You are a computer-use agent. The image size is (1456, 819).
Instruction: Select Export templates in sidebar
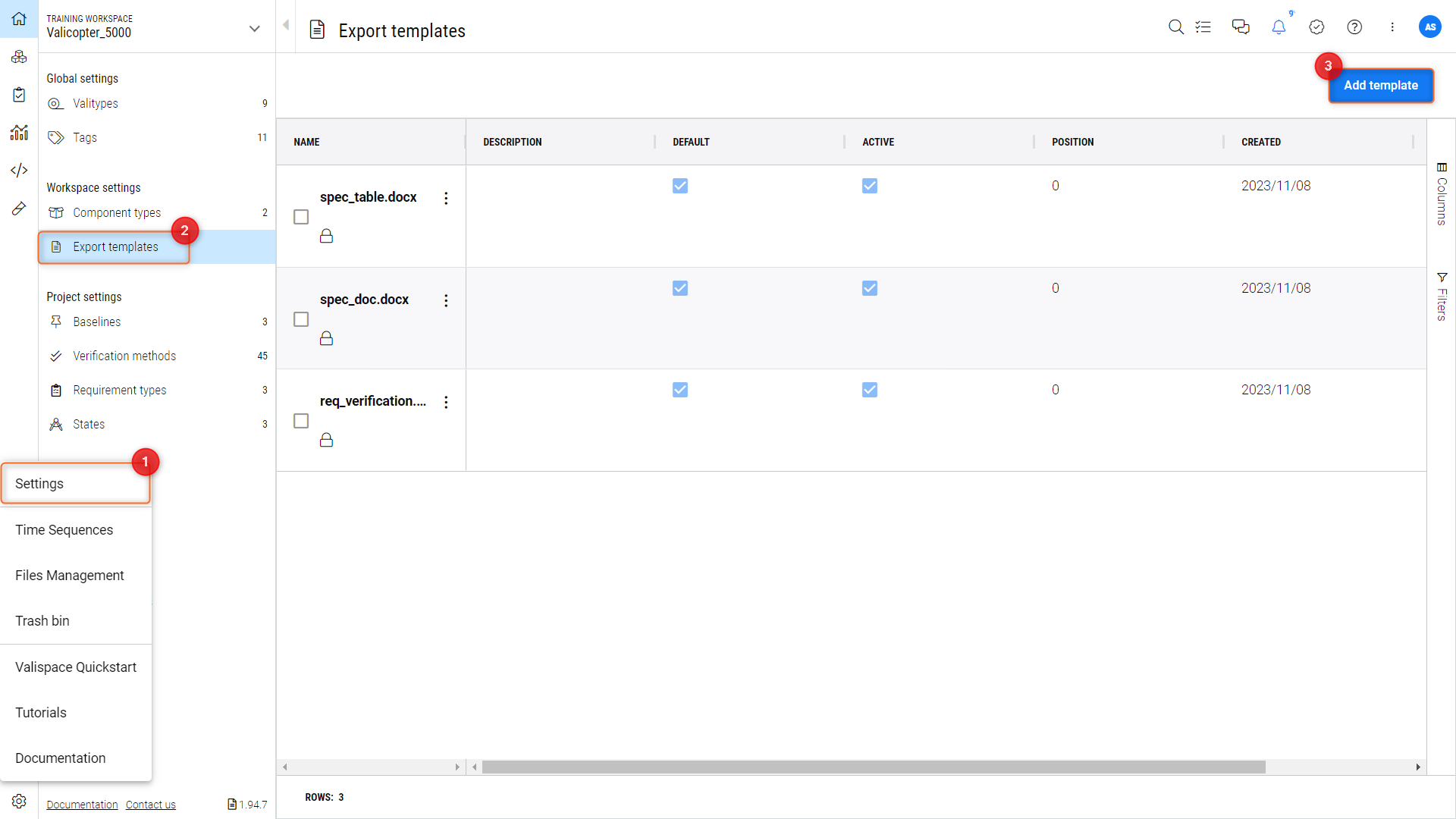tap(157, 246)
